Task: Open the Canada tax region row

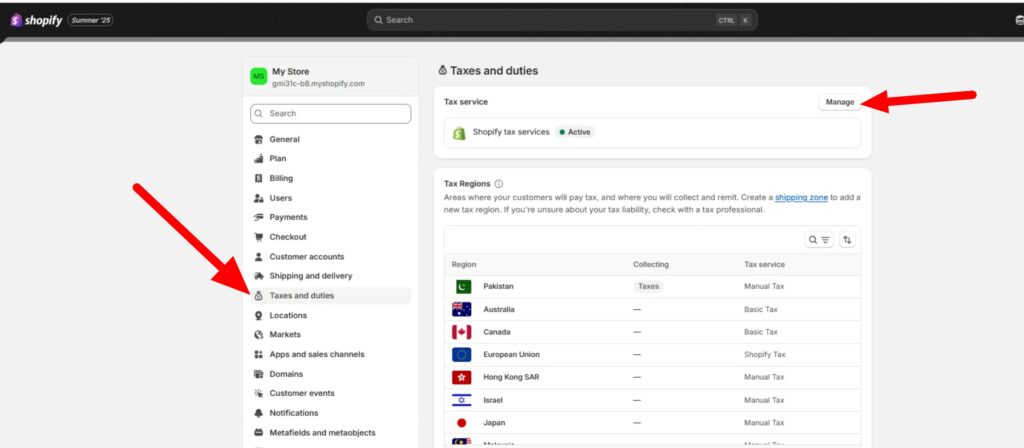Action: 652,332
